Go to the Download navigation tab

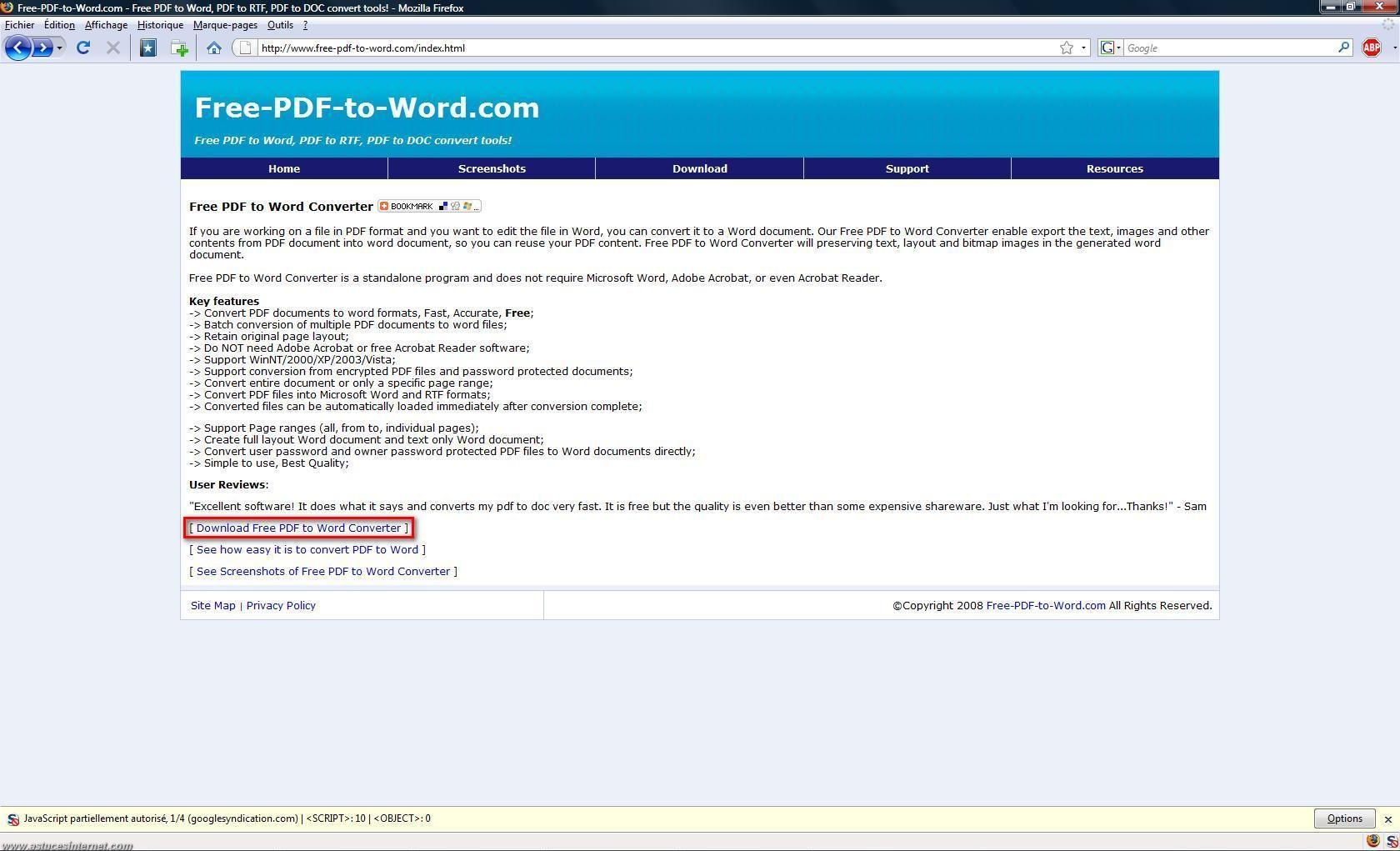pos(700,168)
